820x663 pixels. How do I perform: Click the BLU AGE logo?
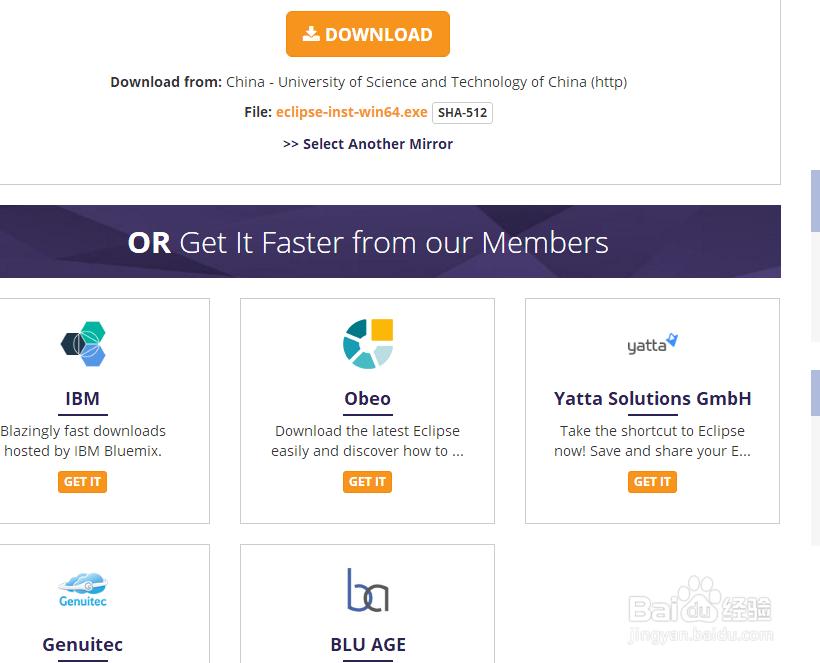click(367, 590)
